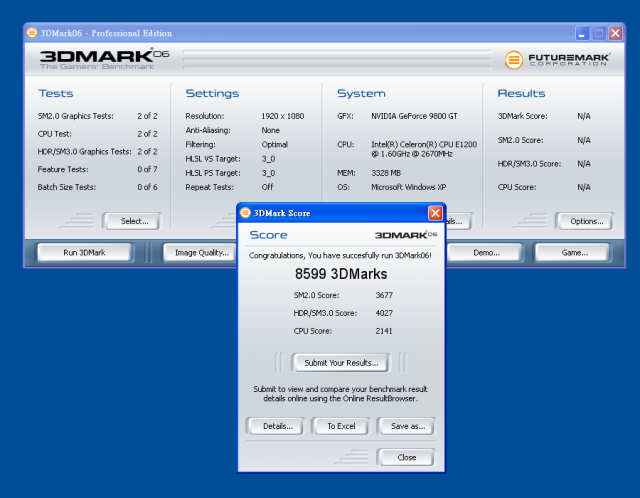Click the HLSL VS Target value 3_0
640x498 pixels.
coord(269,159)
